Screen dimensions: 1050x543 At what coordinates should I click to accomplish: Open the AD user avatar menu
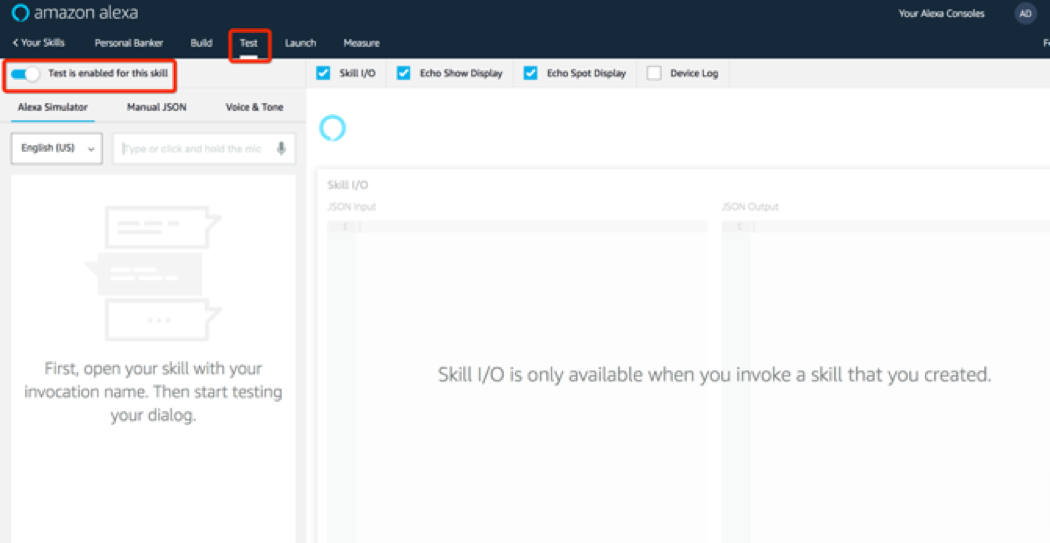(x=1025, y=13)
